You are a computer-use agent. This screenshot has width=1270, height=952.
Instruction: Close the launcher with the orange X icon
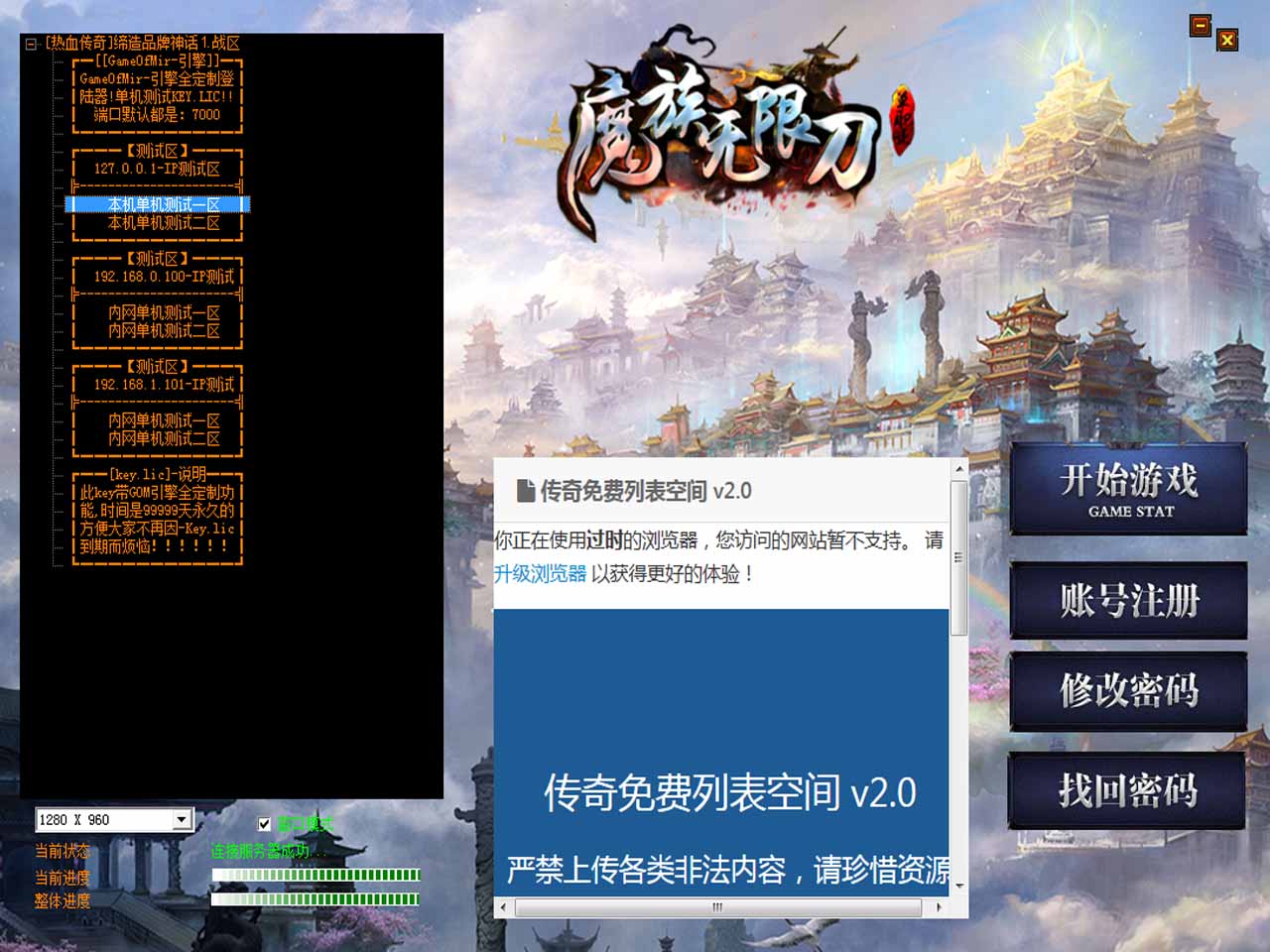(x=1227, y=40)
